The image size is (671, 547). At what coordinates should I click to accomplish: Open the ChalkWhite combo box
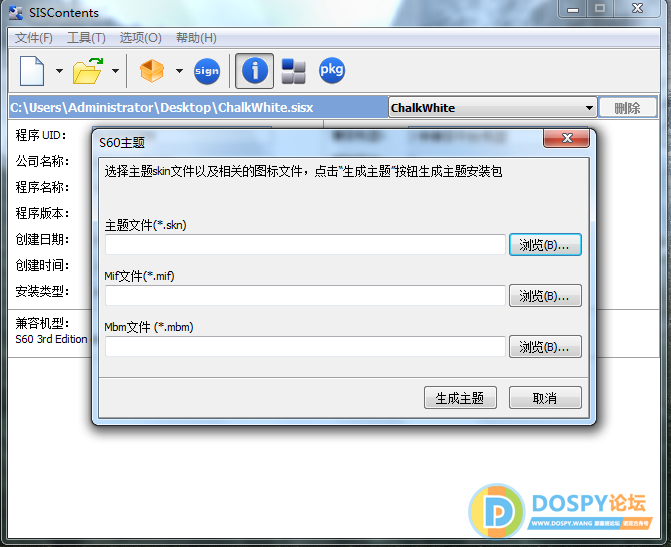pos(492,108)
